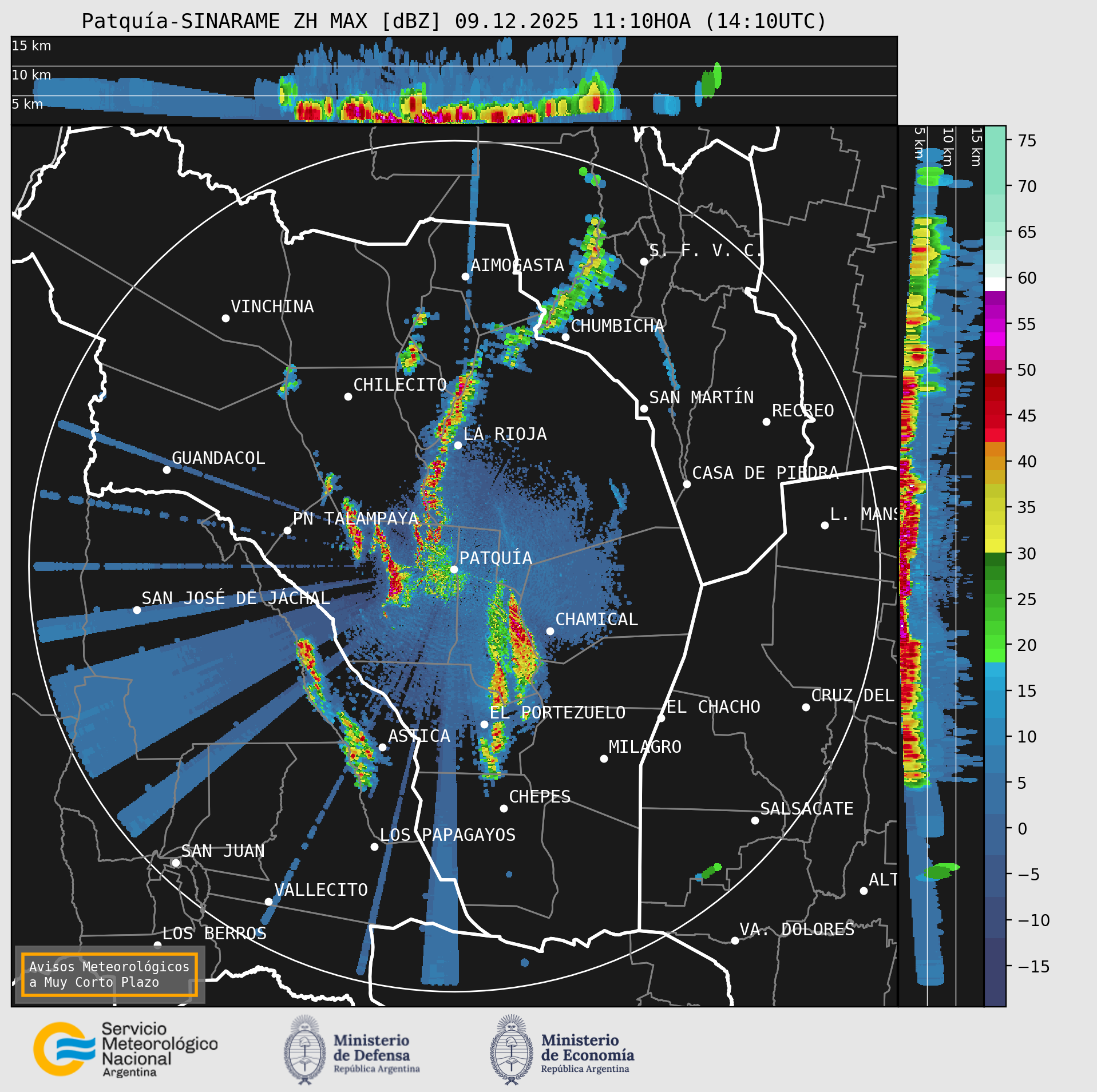1097x1092 pixels.
Task: Click the "CRUZ DEL" map label
Action: click(853, 696)
